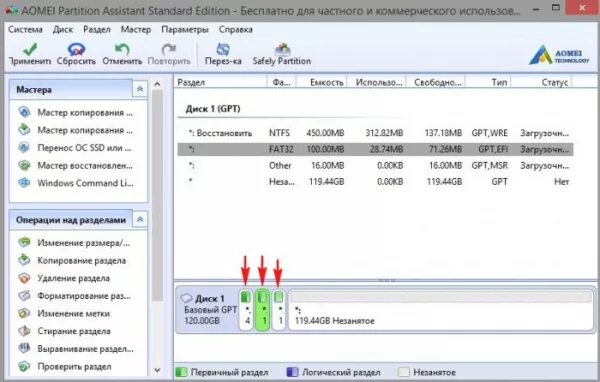Select the 119.44GB Незанятое disk block
Viewport: 600px width, 382px height.
click(x=441, y=310)
